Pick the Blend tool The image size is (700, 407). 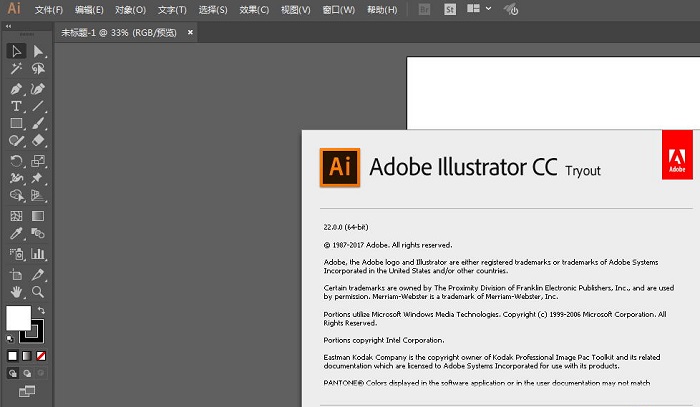38,233
